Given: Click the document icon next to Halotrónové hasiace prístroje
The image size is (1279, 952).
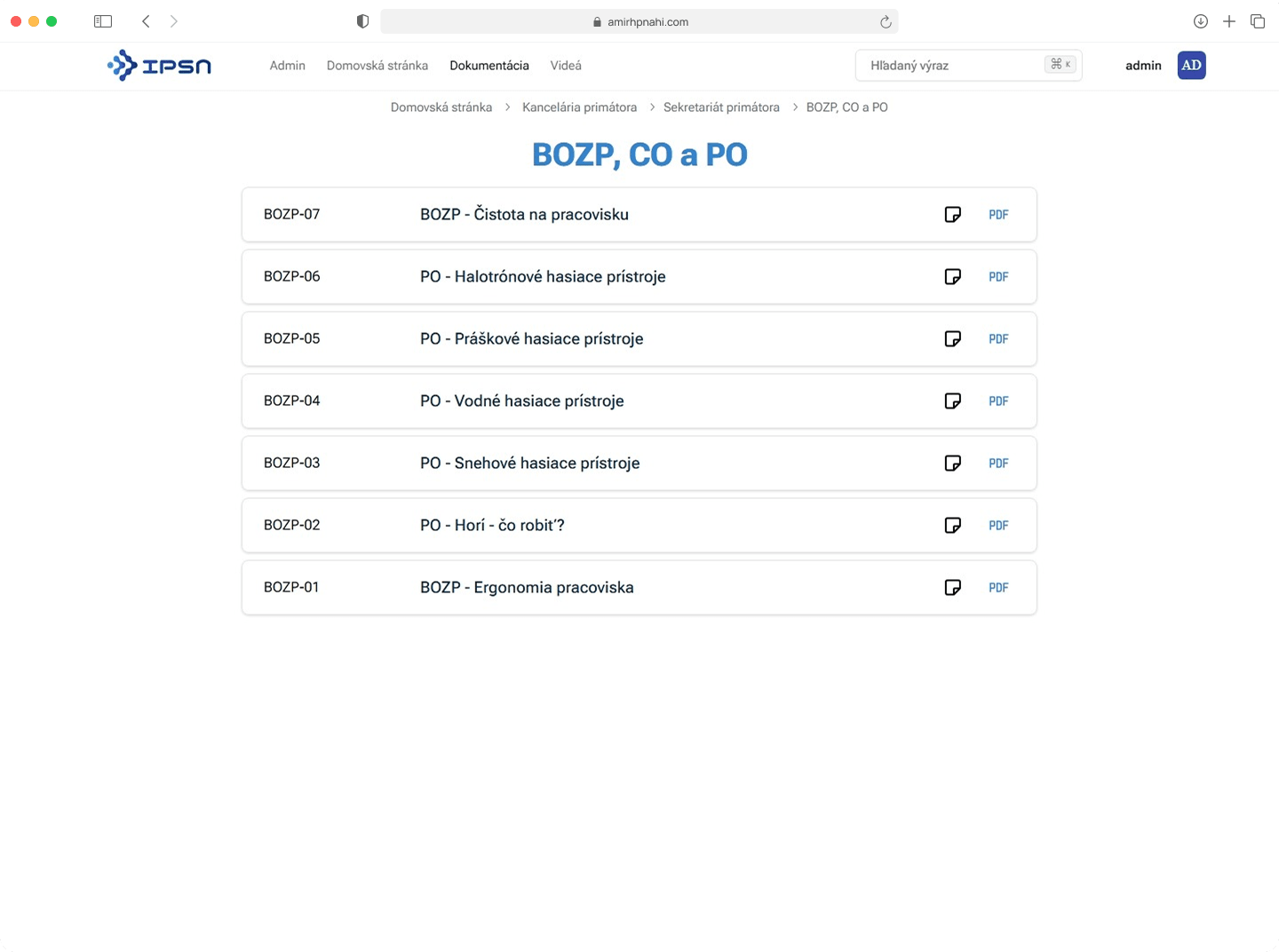Looking at the screenshot, I should (952, 276).
